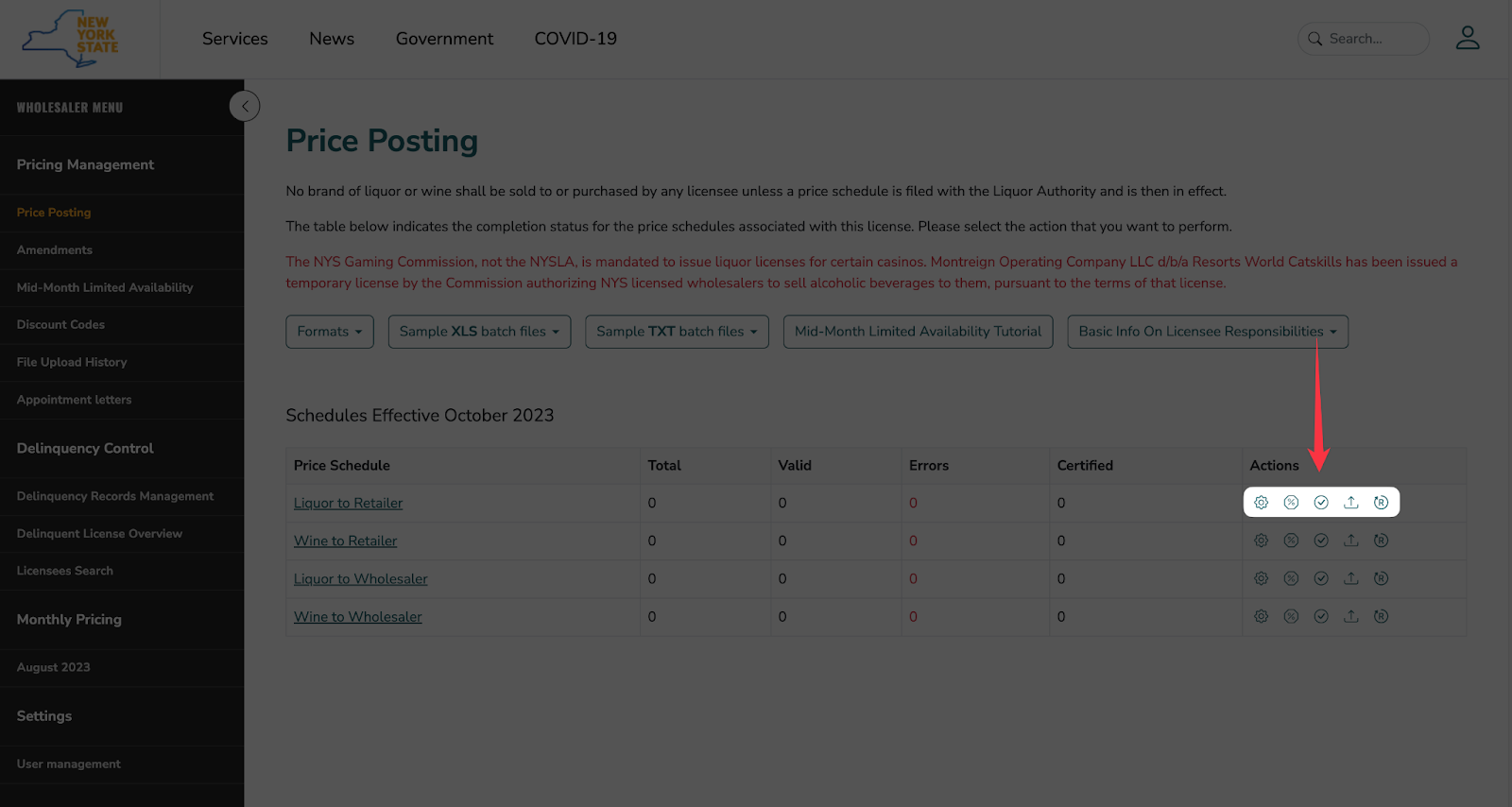Click the gear icon for Liquor to Retailer
Screen dimensions: 1512x807
pos(1261,503)
